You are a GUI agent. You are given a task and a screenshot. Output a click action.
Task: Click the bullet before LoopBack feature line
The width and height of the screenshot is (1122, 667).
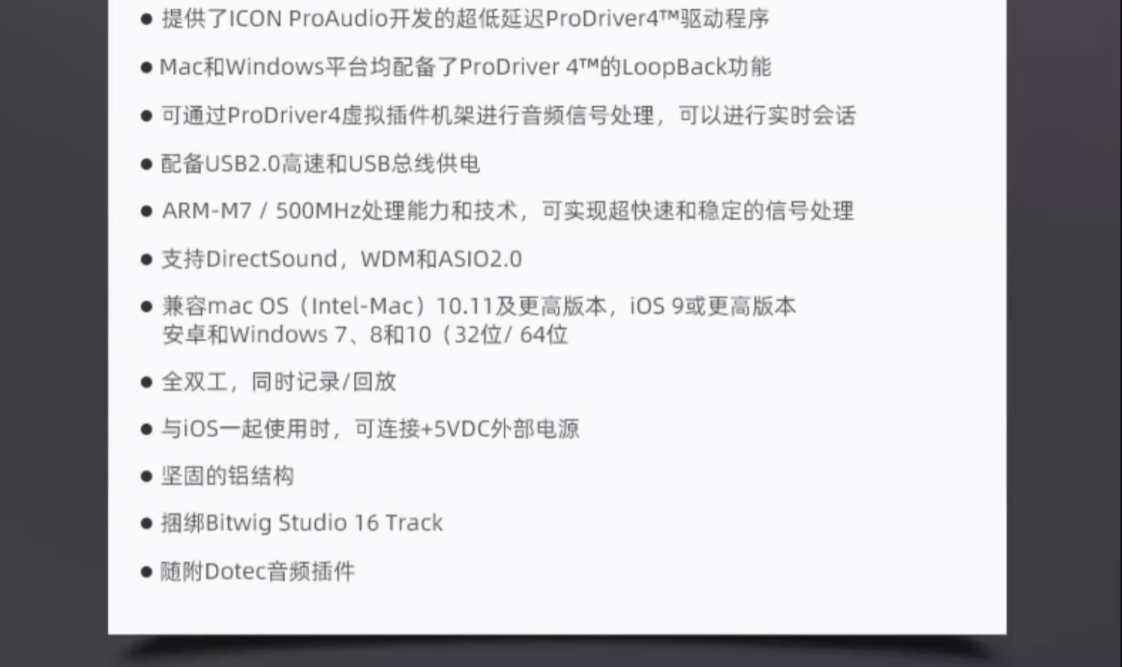(x=147, y=68)
